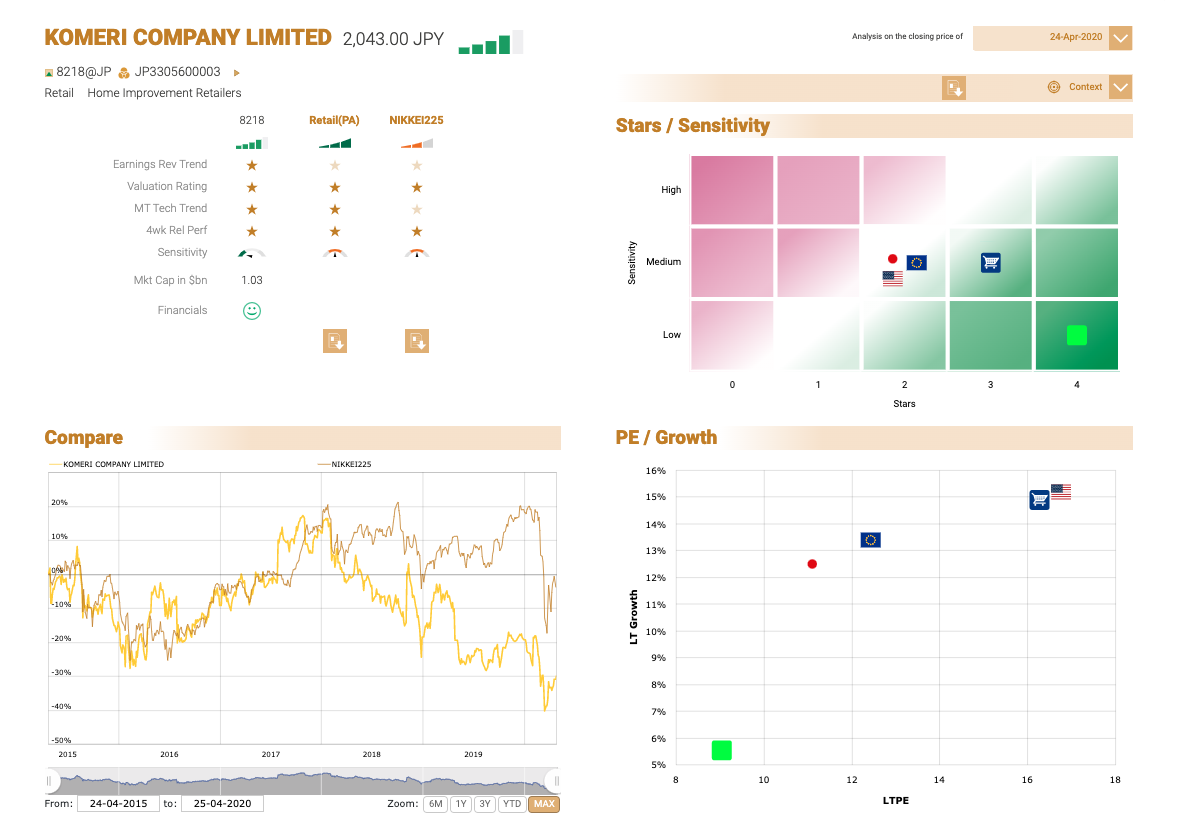Click the 1.03 market cap value
1190x819 pixels.
pyautogui.click(x=252, y=280)
